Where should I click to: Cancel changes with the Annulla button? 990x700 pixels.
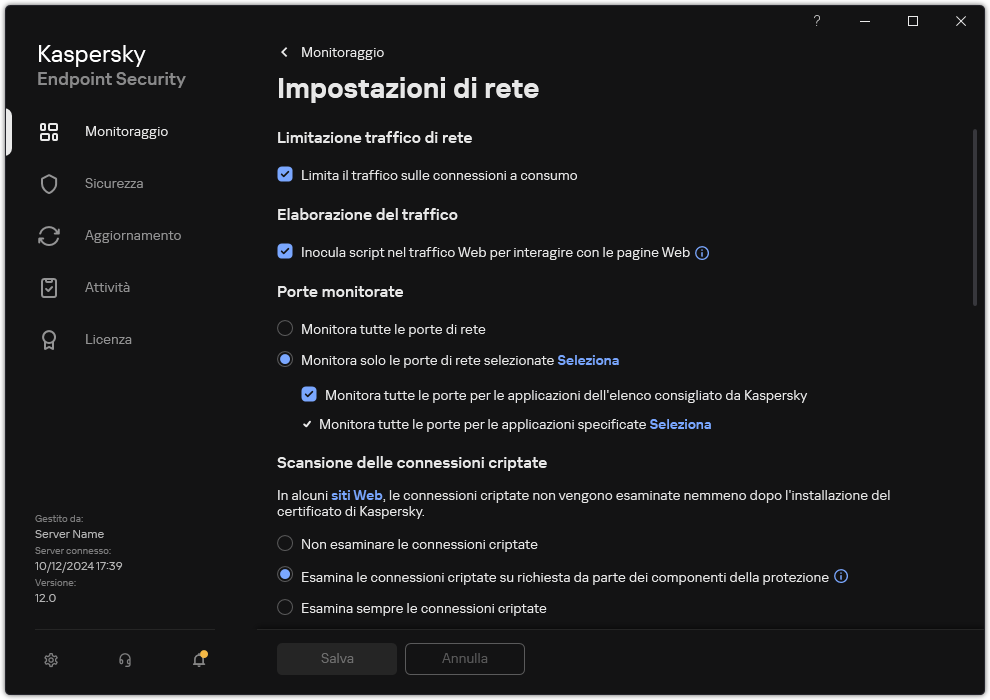(x=464, y=658)
